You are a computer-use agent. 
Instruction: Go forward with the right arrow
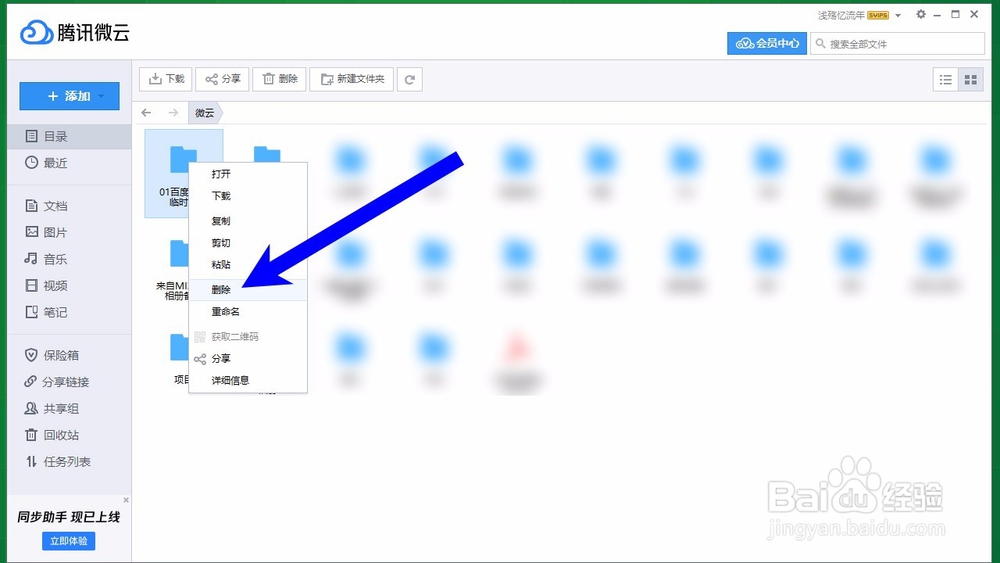point(173,112)
